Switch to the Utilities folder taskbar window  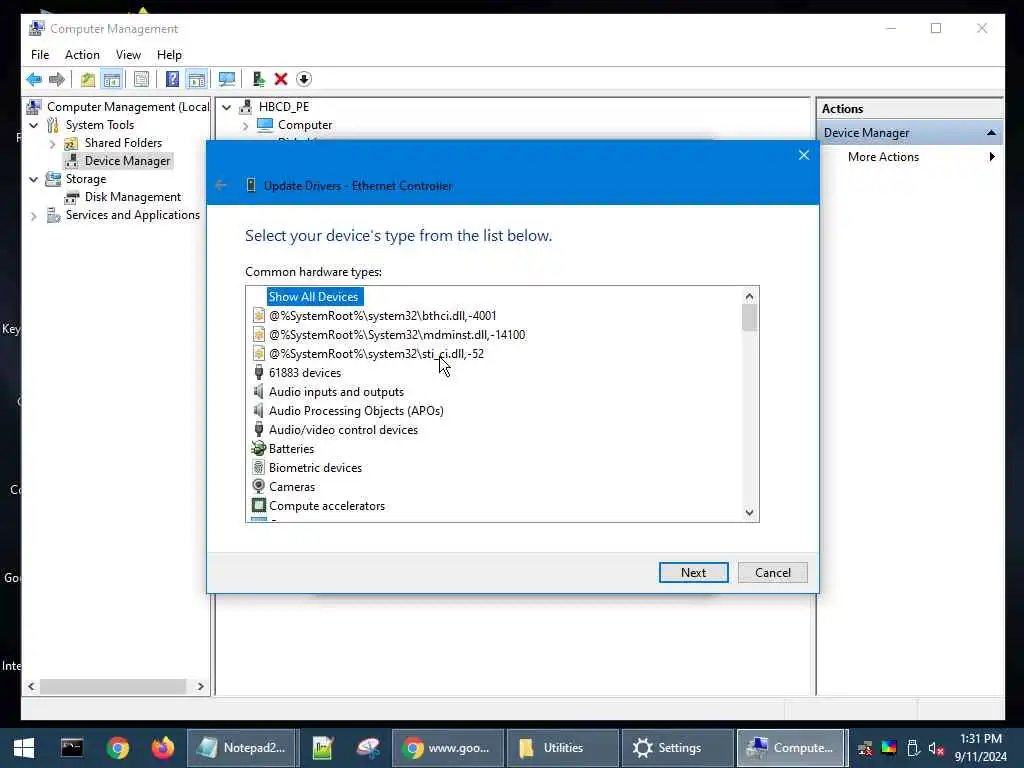(562, 748)
